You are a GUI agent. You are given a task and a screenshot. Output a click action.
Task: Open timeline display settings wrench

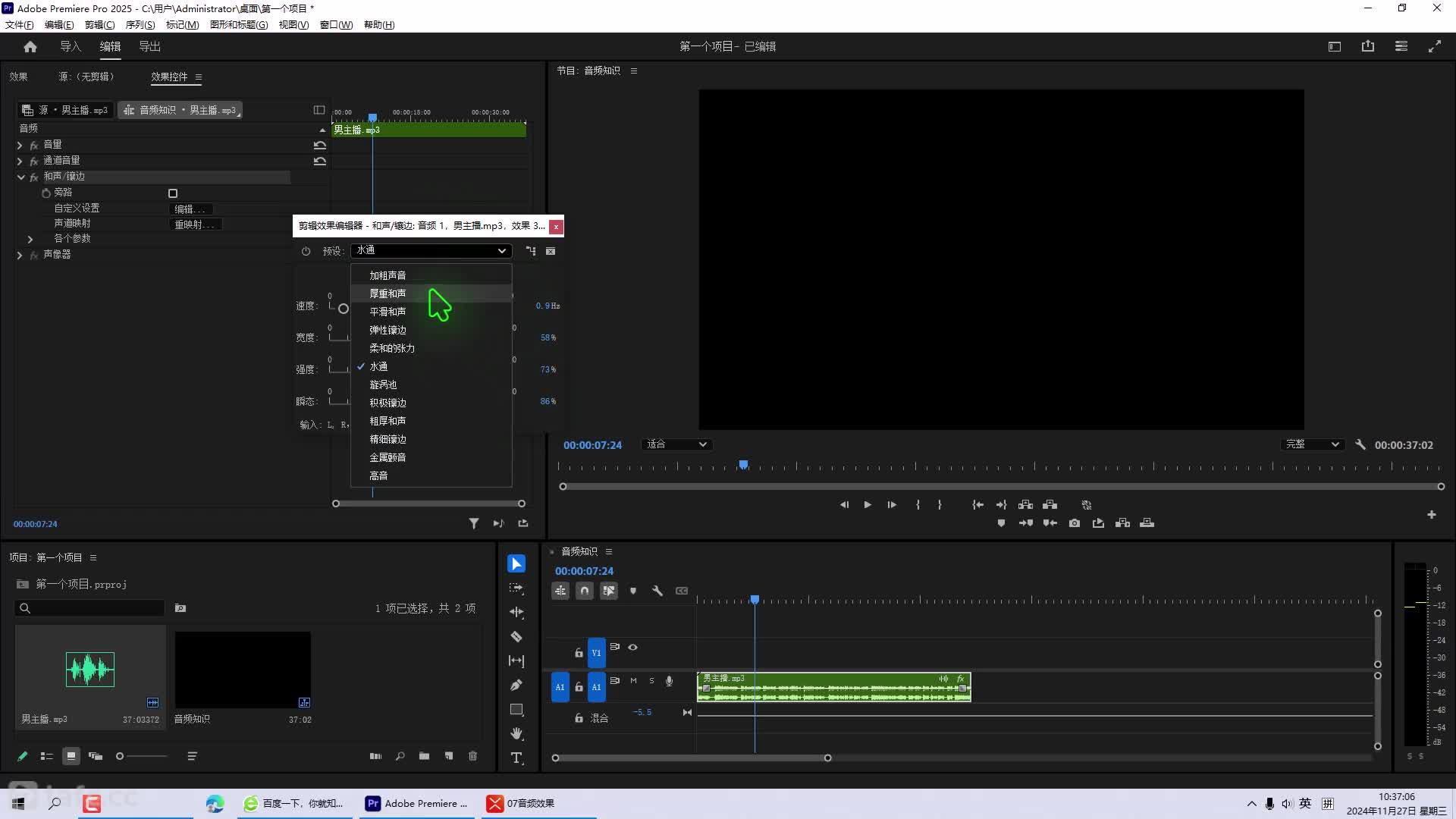click(657, 591)
